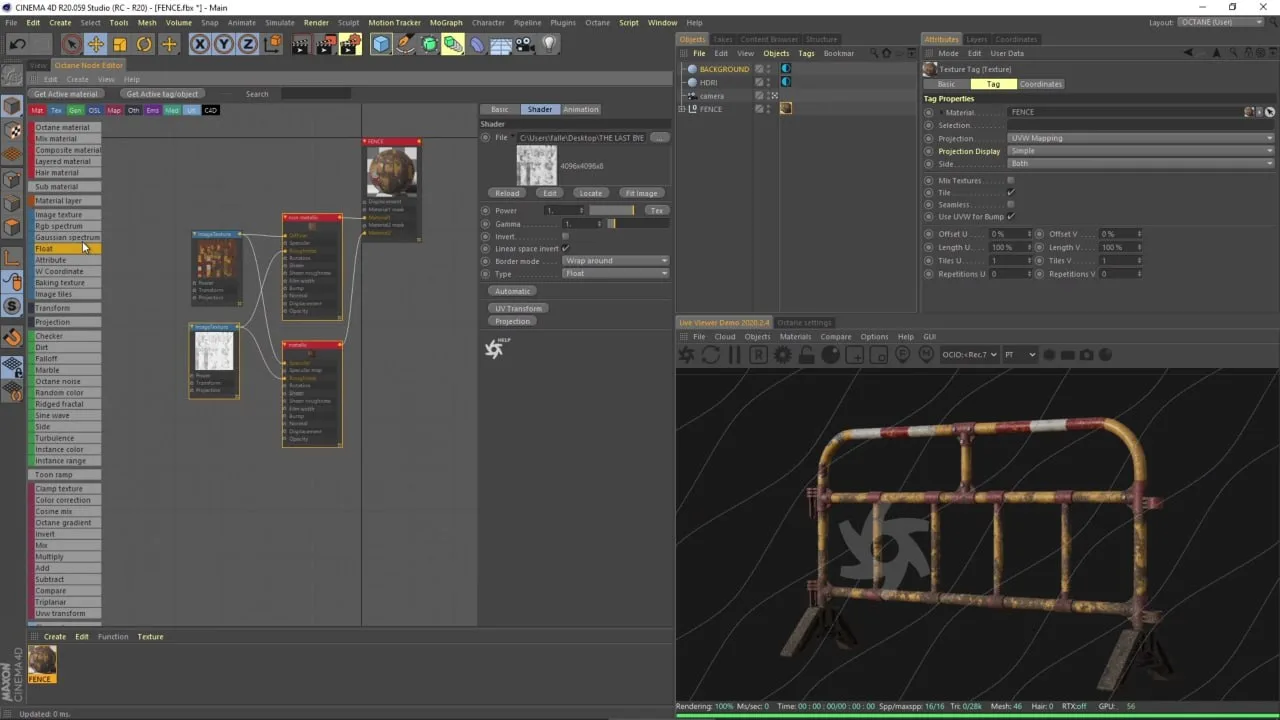Toggle X axis lock

[x=199, y=44]
